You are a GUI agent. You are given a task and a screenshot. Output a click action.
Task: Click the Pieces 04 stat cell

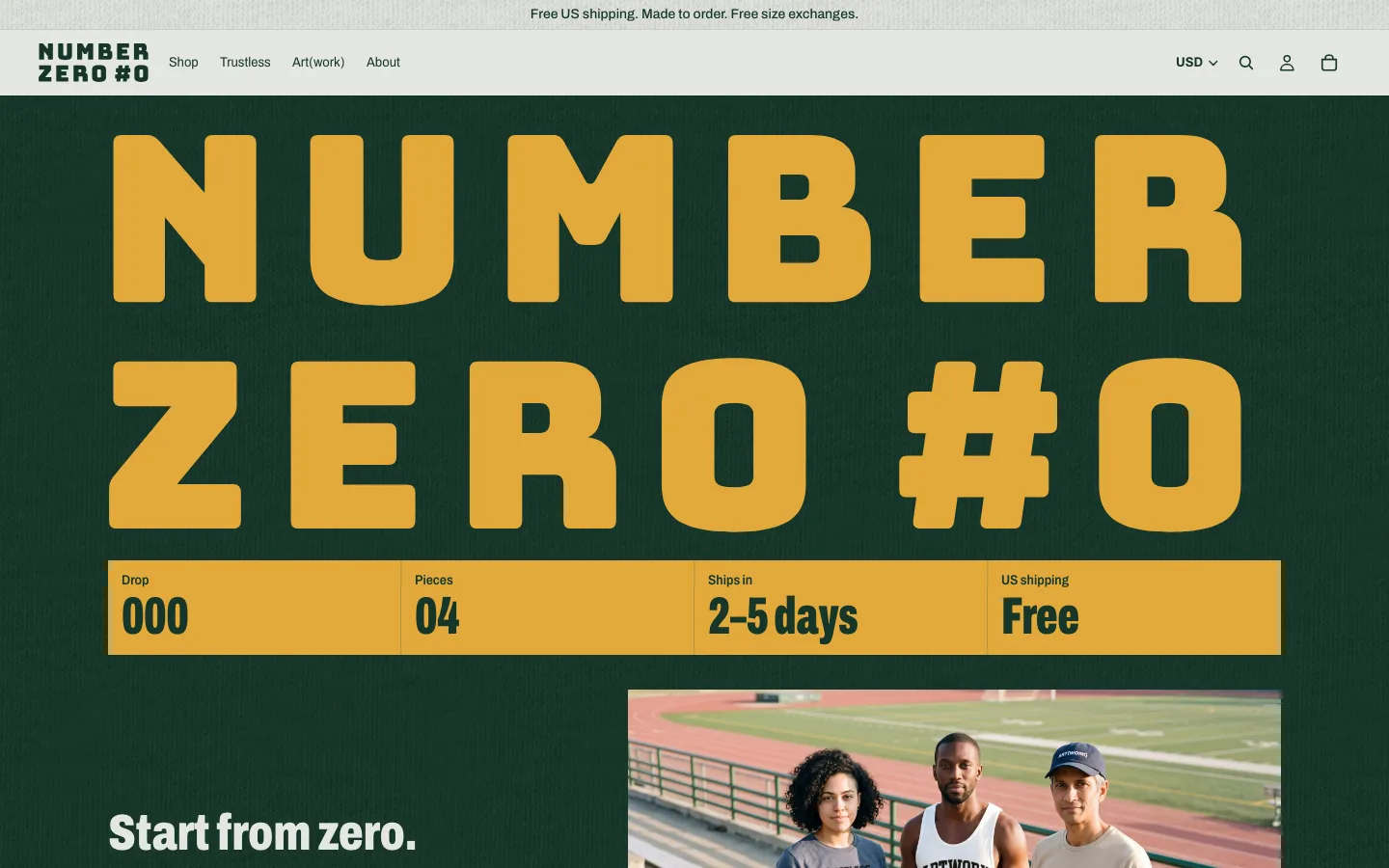pos(548,608)
